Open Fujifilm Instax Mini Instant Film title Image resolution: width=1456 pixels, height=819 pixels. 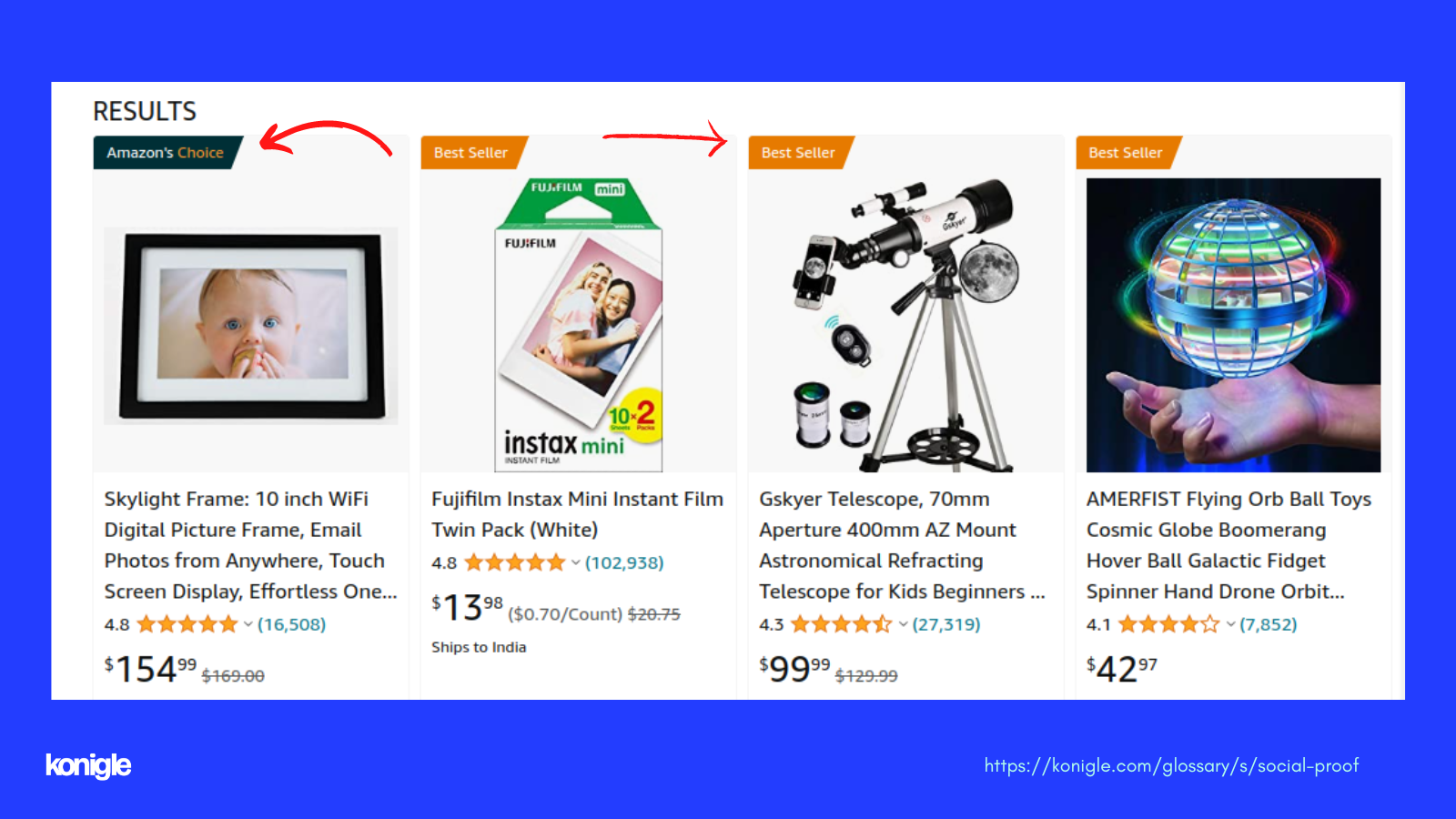577,514
